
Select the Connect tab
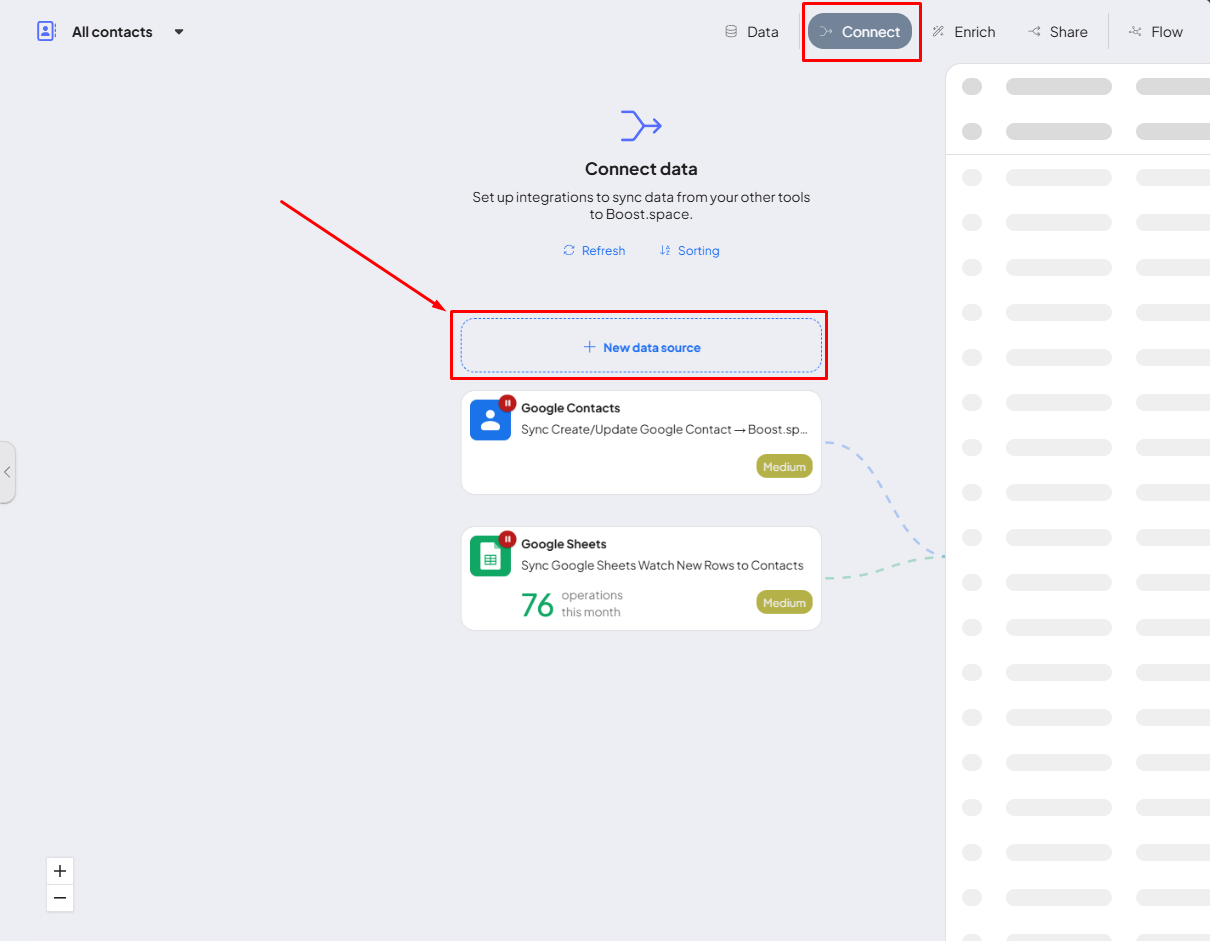pos(860,32)
